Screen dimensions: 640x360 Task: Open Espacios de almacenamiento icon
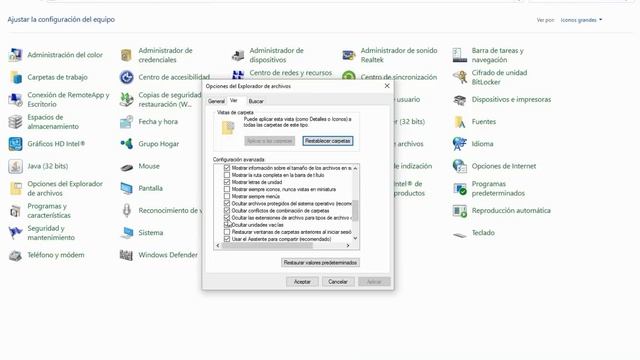coord(16,122)
